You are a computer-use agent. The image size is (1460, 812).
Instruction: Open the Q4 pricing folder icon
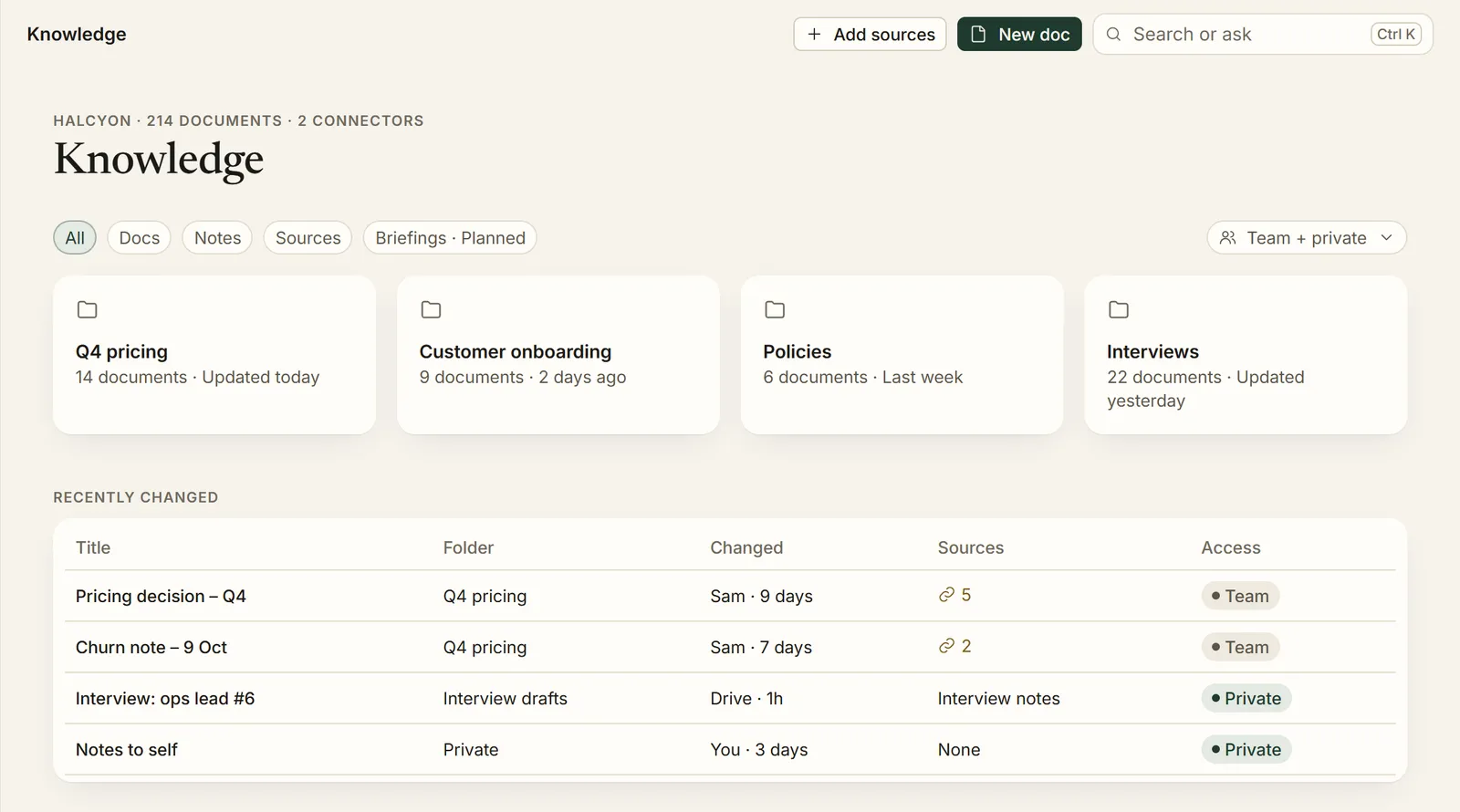pyautogui.click(x=88, y=310)
